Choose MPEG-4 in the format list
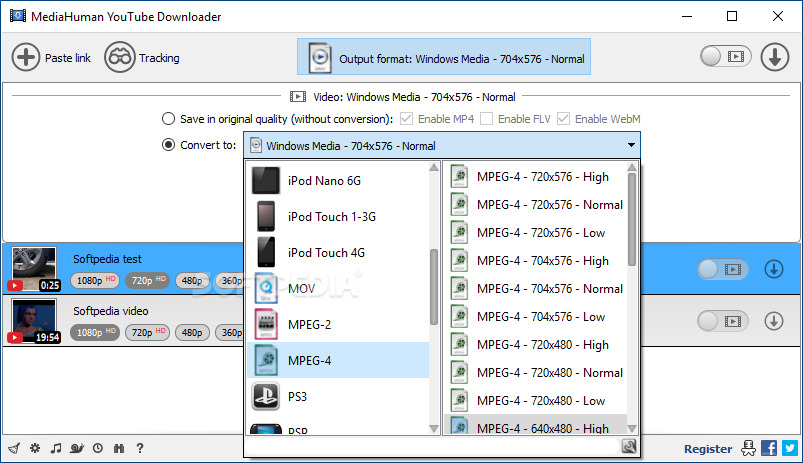 coord(338,360)
